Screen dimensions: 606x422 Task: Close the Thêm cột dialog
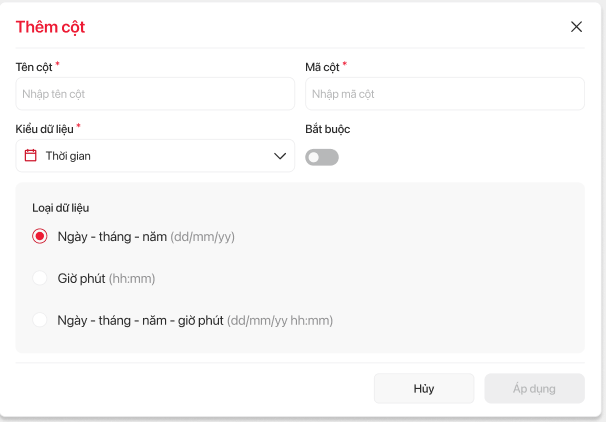[x=576, y=27]
